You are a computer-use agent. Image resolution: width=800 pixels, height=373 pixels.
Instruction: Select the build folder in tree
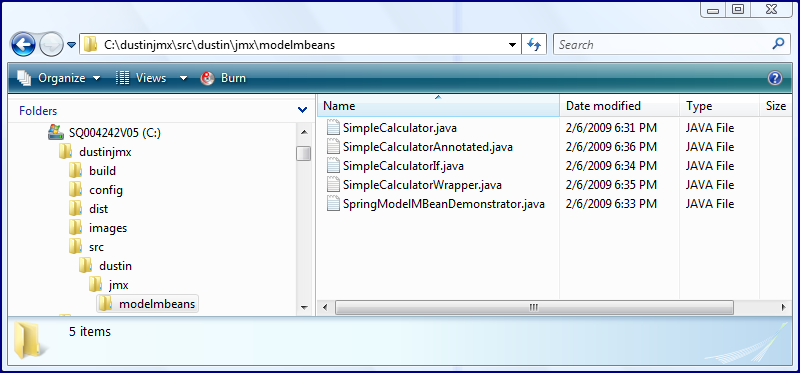103,171
